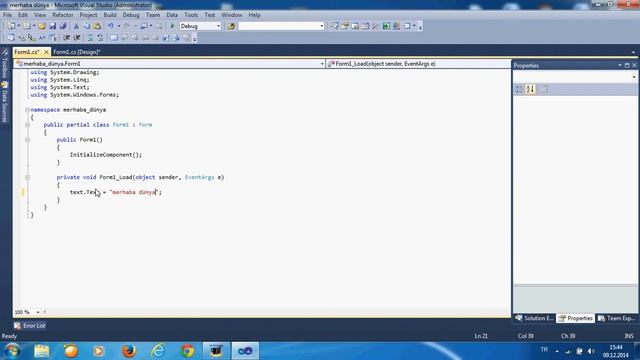The height and width of the screenshot is (360, 640).
Task: Click the Find in Files toolbar icon
Action: [231, 26]
